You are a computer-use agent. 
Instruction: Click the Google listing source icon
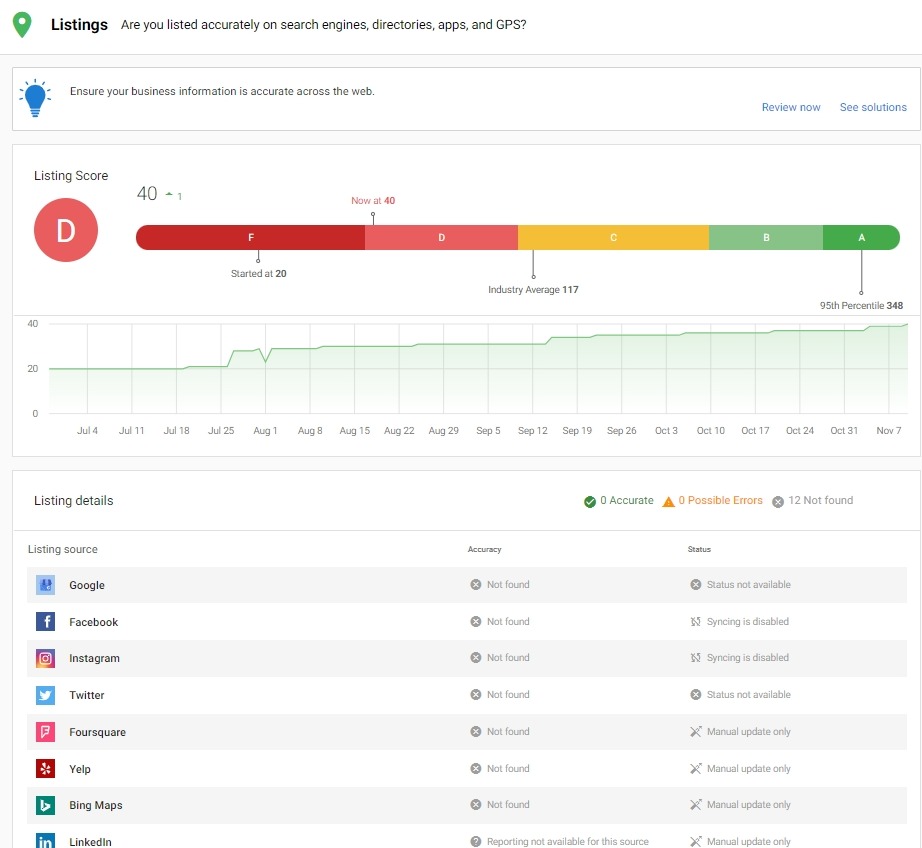coord(45,585)
